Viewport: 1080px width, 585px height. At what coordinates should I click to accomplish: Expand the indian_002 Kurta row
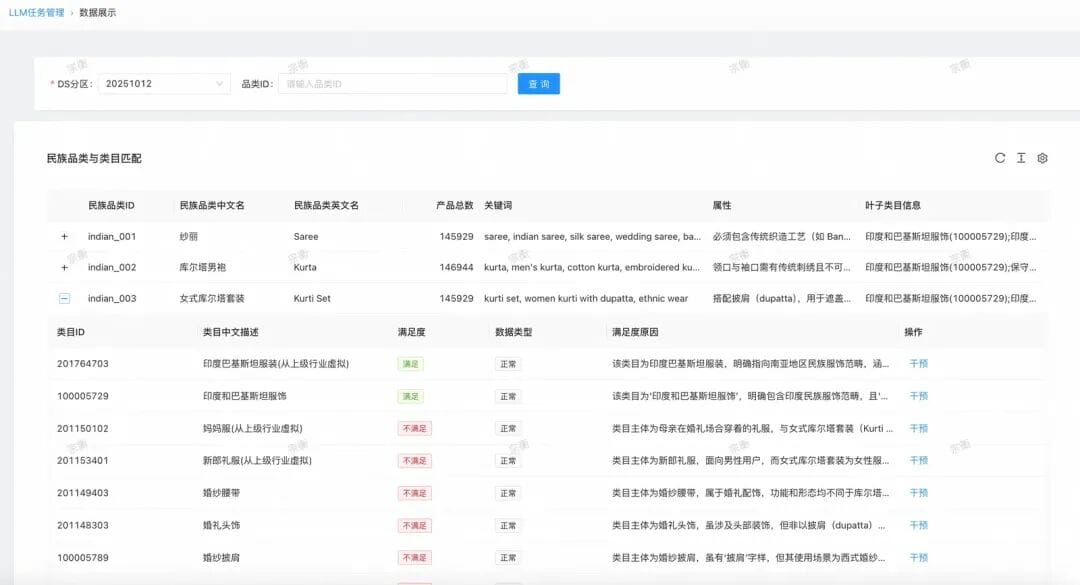(x=64, y=267)
